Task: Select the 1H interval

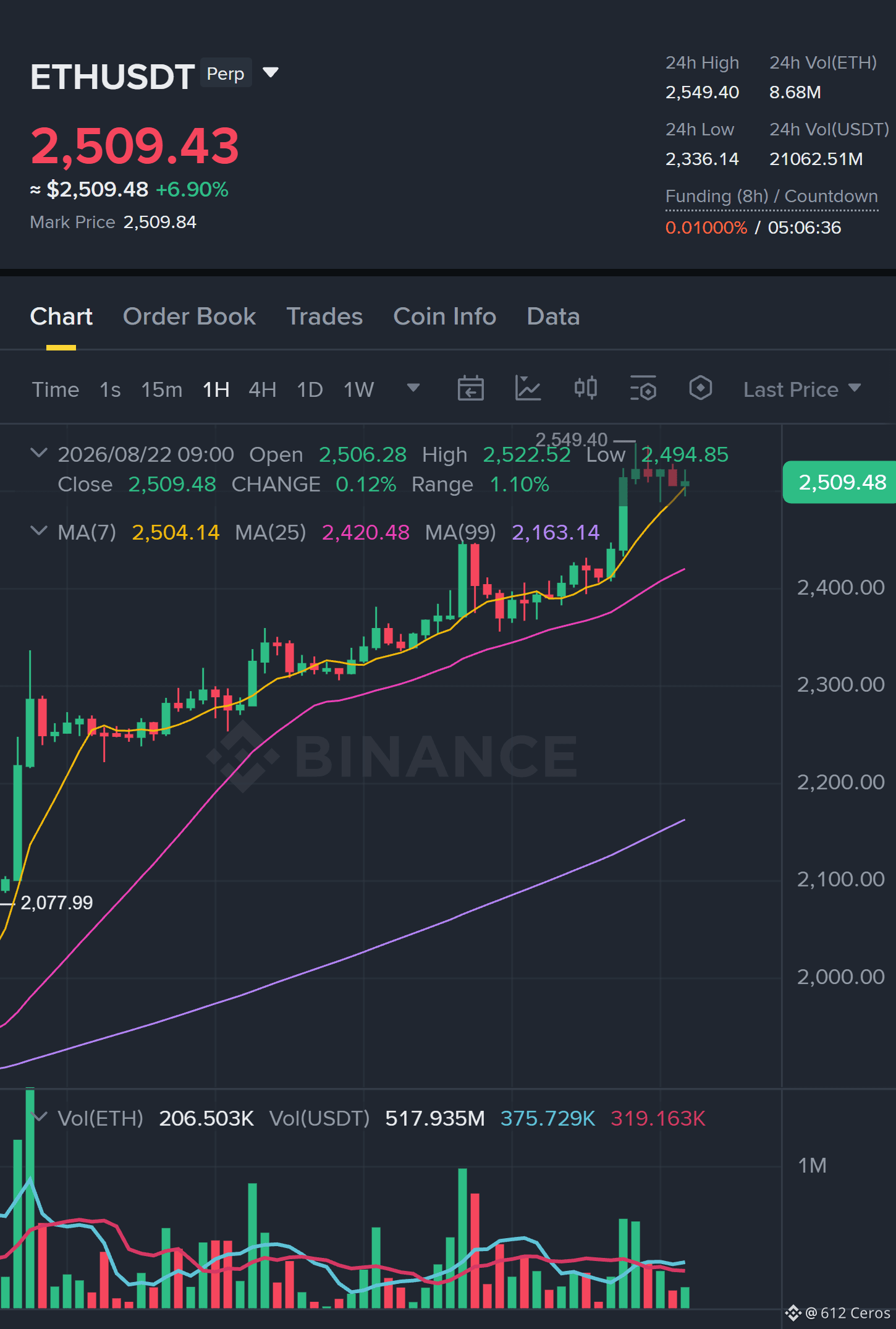Action: pyautogui.click(x=216, y=389)
